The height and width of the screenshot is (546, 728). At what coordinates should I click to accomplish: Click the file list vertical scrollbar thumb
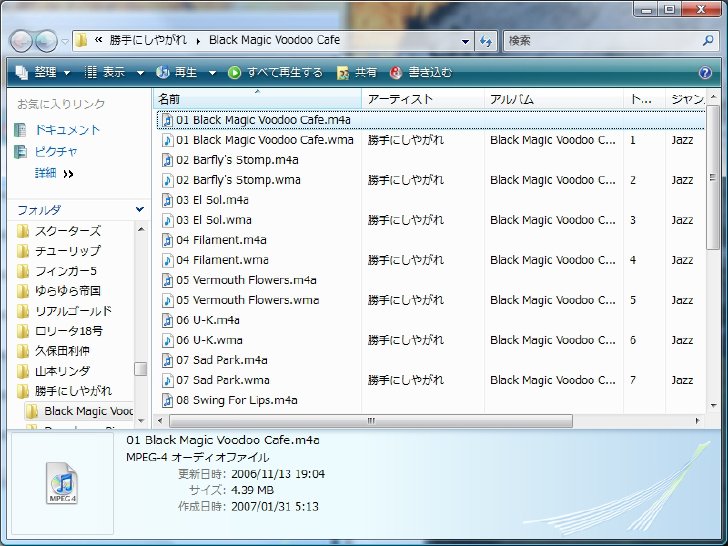713,177
